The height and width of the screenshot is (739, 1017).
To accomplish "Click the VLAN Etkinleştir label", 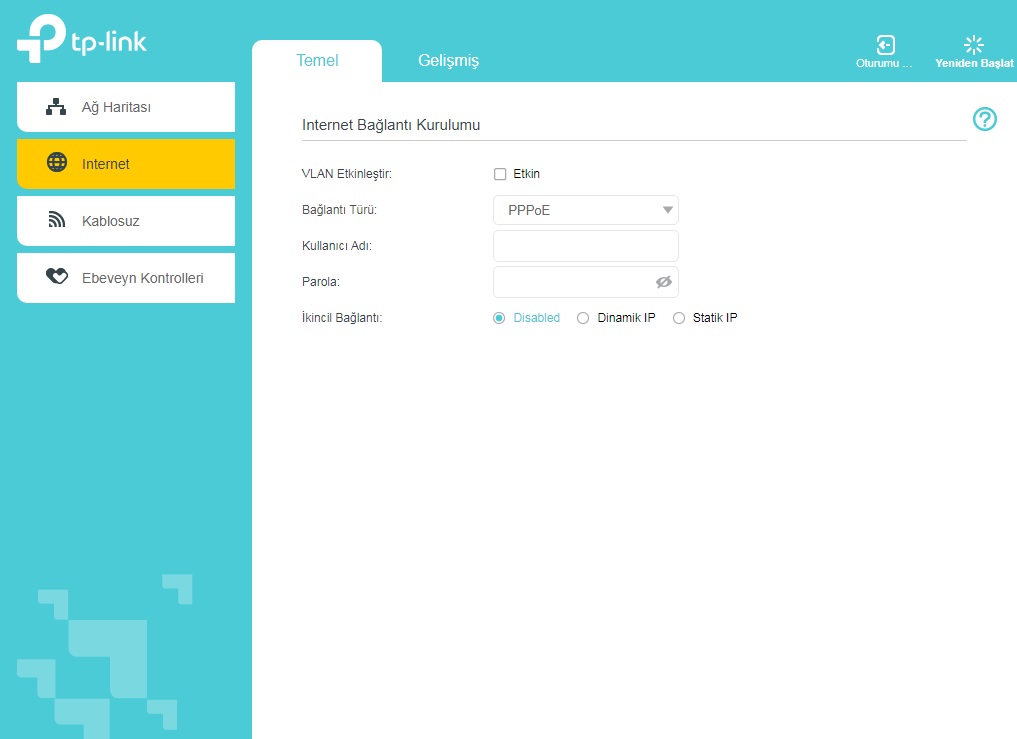I will click(x=347, y=174).
